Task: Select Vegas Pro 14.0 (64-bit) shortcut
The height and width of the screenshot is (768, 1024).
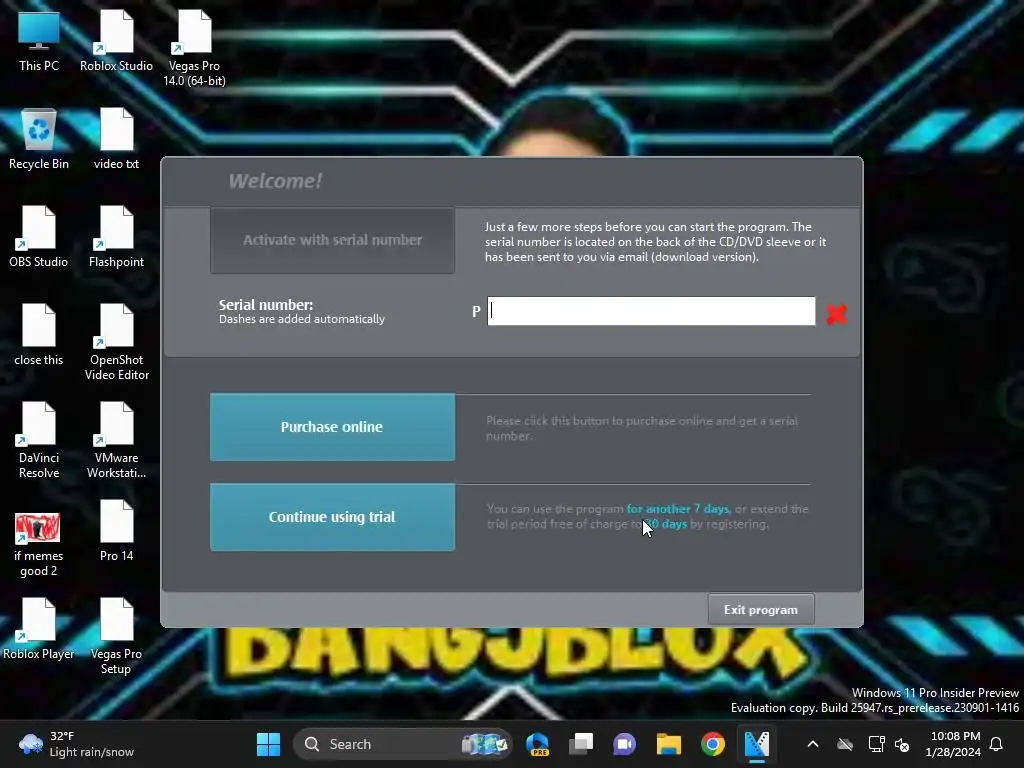Action: (194, 49)
